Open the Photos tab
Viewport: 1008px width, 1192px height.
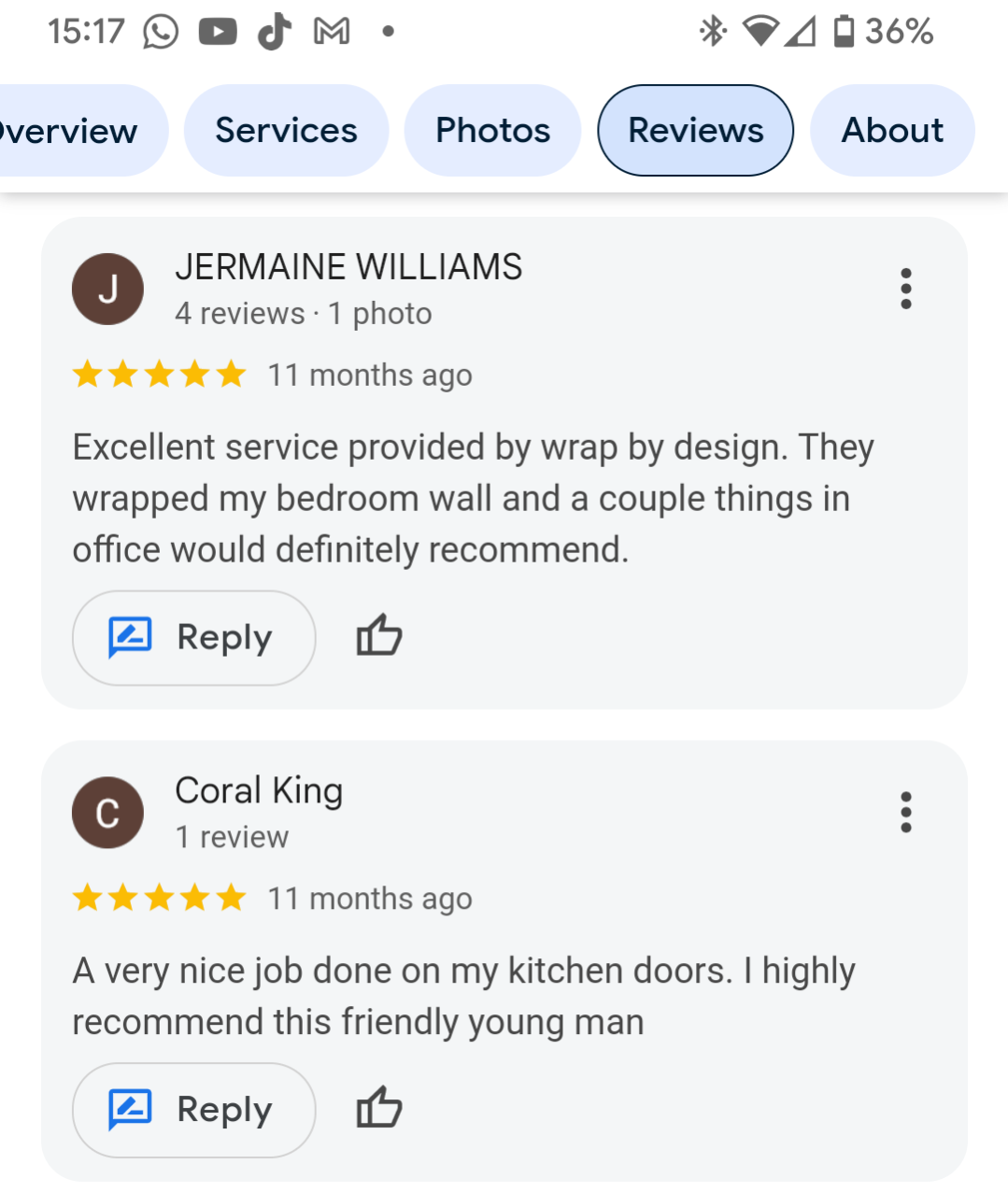pyautogui.click(x=492, y=131)
